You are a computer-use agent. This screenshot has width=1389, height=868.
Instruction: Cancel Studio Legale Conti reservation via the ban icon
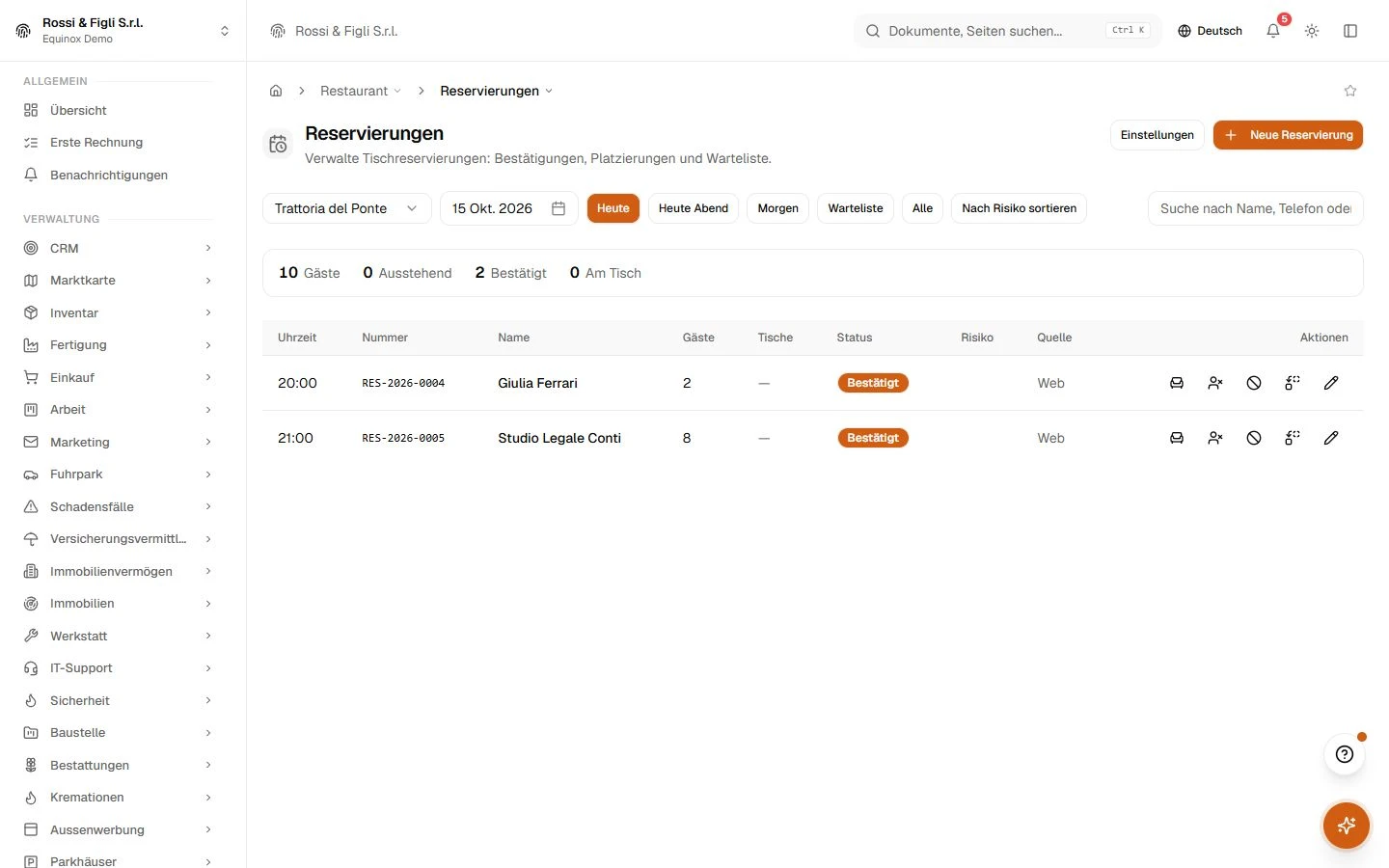pyautogui.click(x=1254, y=438)
